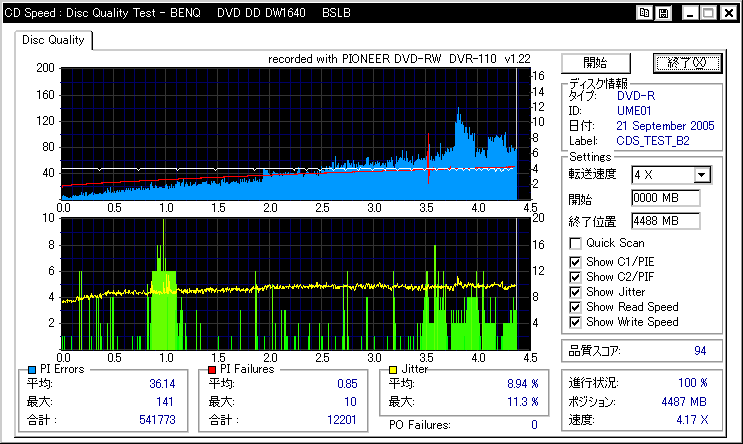
Task: Uncheck Show C2/PIF checkbox
Action: 575,277
